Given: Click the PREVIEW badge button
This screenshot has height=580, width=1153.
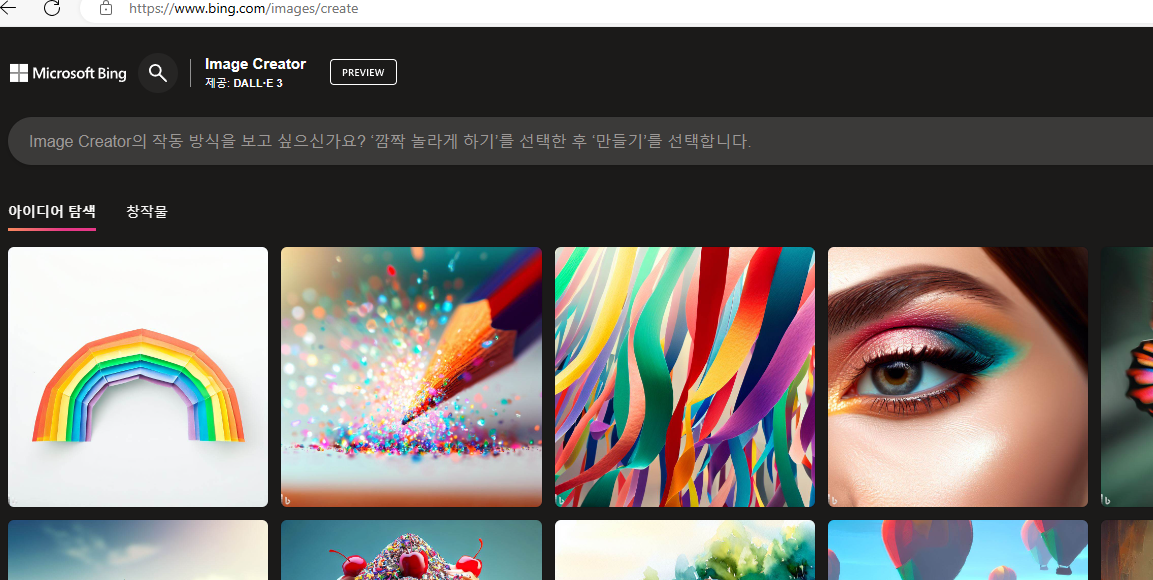Looking at the screenshot, I should [x=363, y=72].
